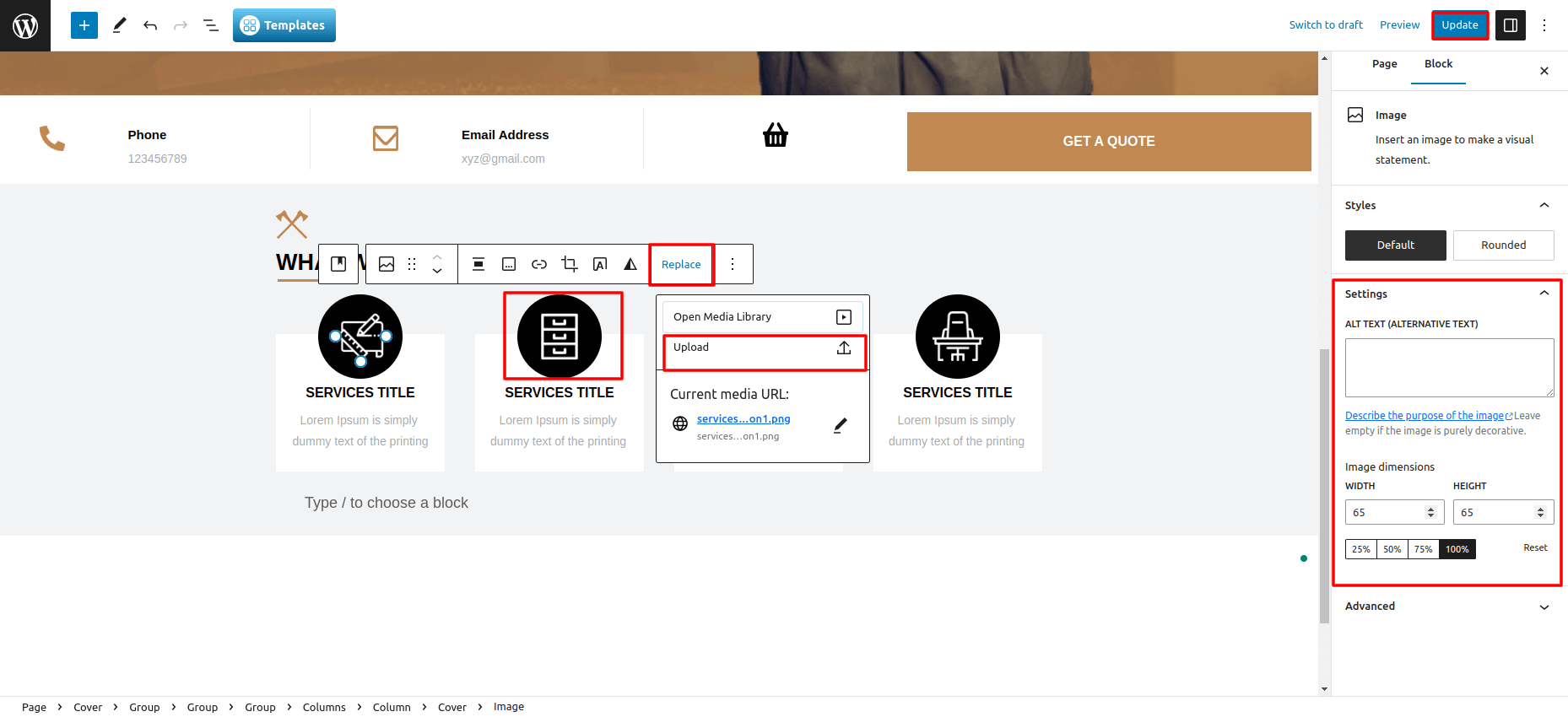Open the block options three-dot menu
1568x717 pixels.
point(733,264)
